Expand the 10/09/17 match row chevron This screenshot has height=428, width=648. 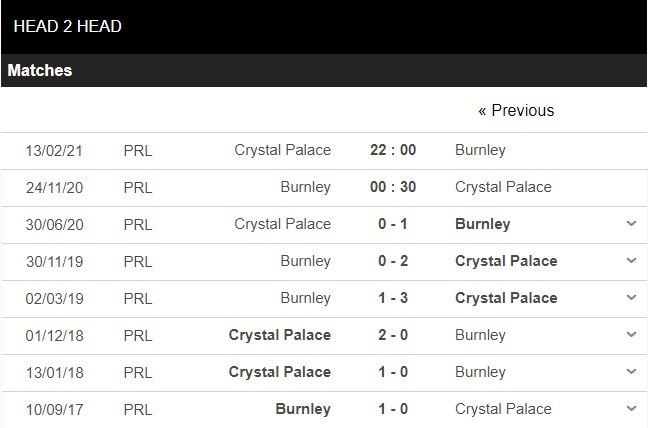point(631,409)
